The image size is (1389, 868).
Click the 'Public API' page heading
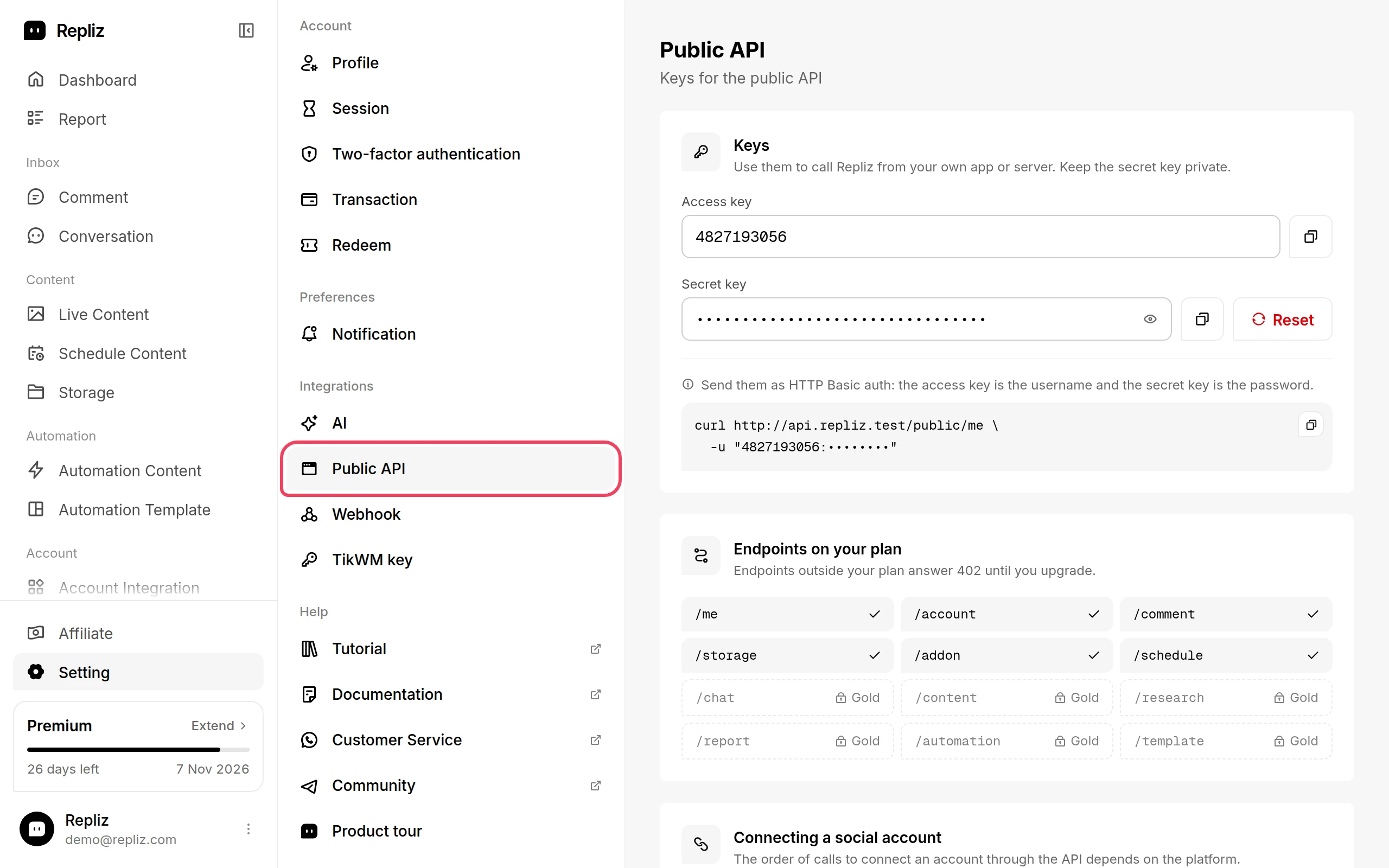(x=712, y=50)
